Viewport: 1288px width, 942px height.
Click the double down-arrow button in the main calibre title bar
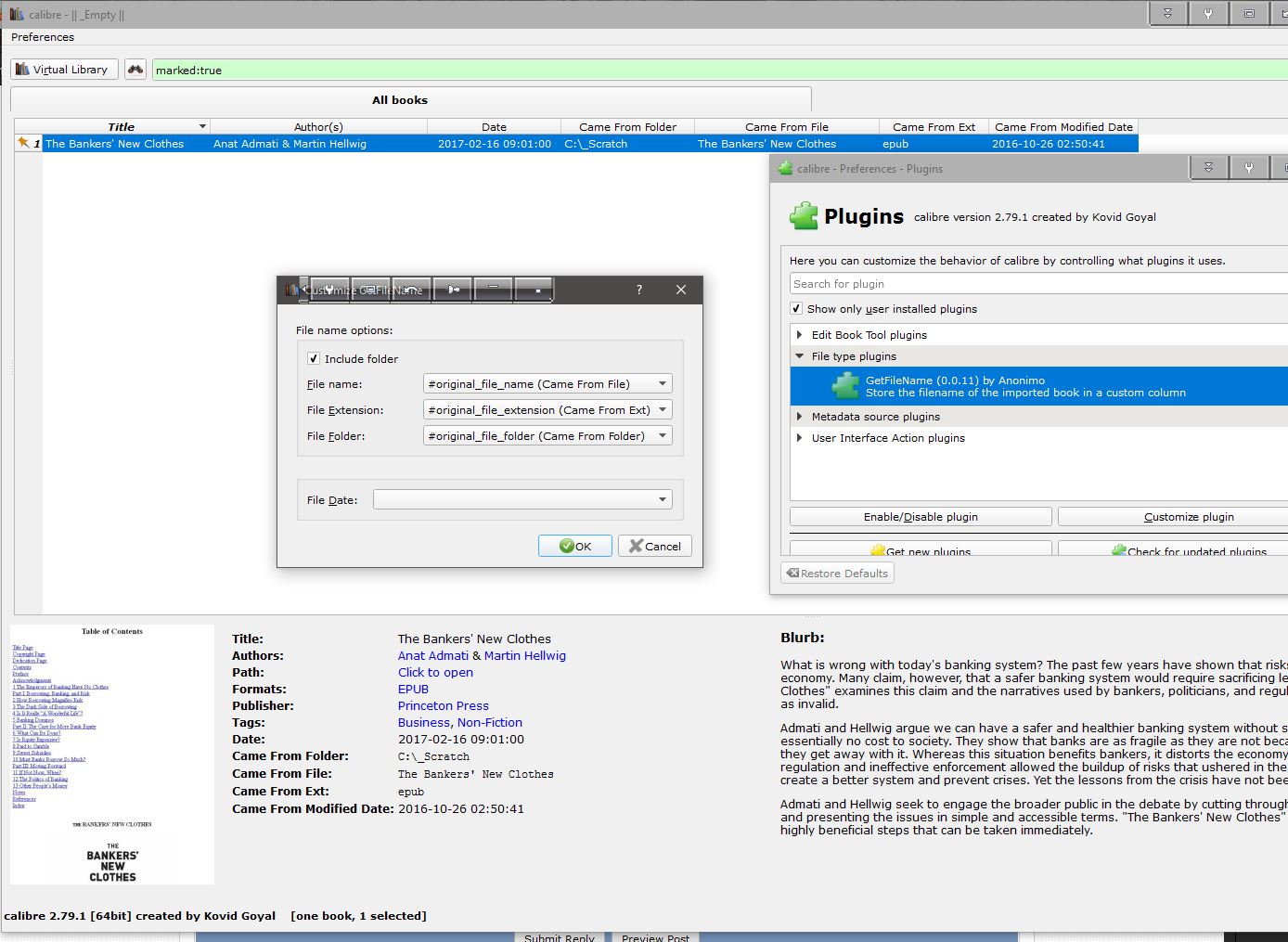[1168, 14]
